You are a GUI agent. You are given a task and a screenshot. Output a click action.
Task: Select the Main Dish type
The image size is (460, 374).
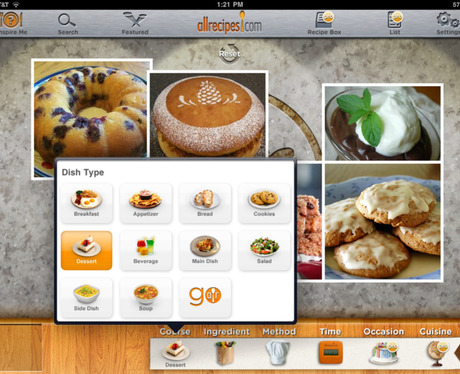pyautogui.click(x=205, y=250)
